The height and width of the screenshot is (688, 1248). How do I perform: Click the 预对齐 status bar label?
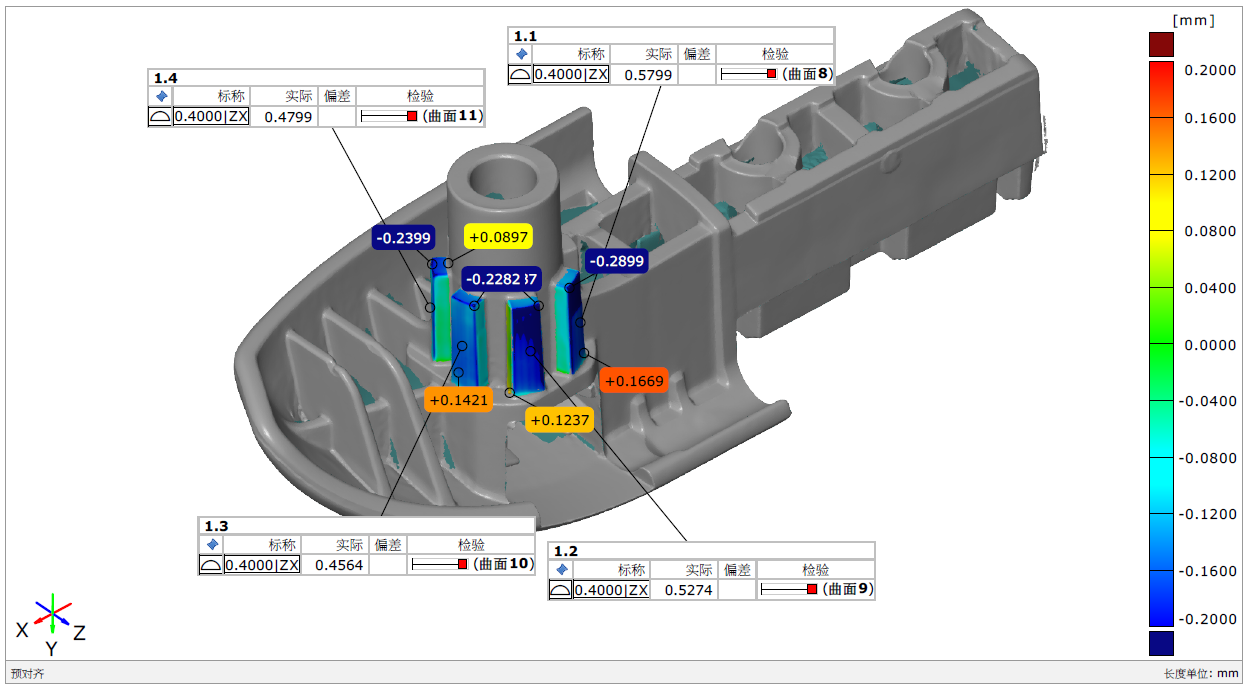pyautogui.click(x=27, y=674)
